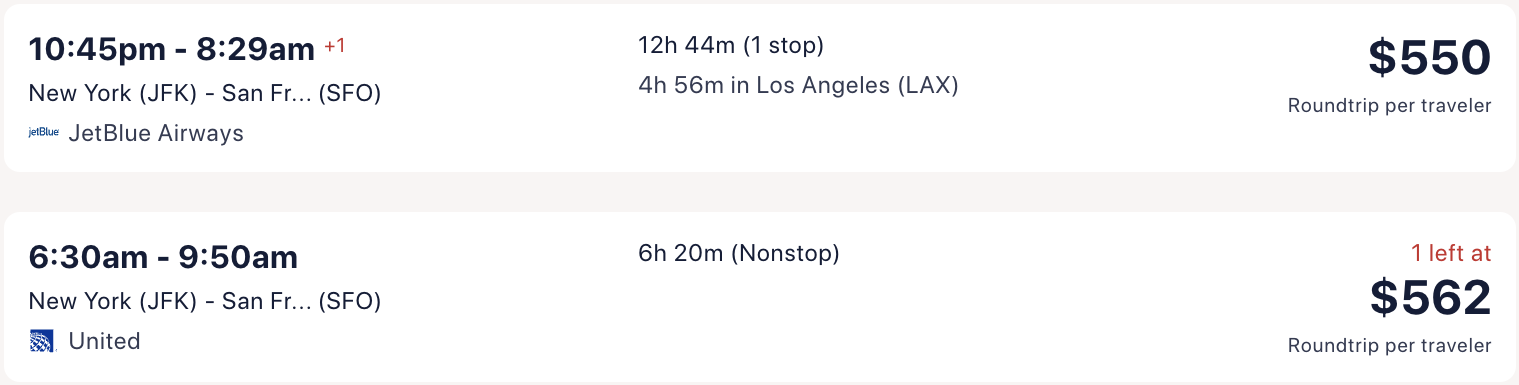1519x385 pixels.
Task: Click the $562 roundtrip price
Action: (1430, 297)
